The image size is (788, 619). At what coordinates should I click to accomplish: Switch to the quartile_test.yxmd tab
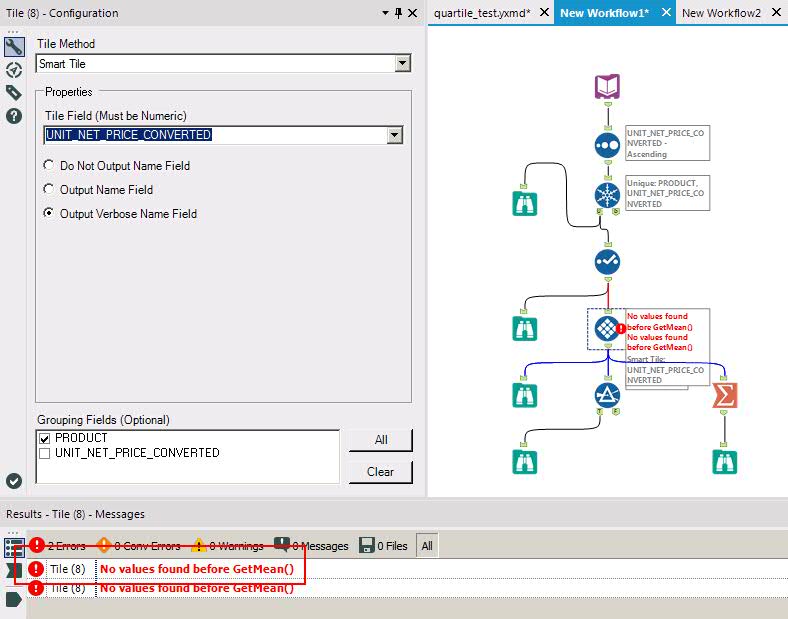(x=482, y=13)
